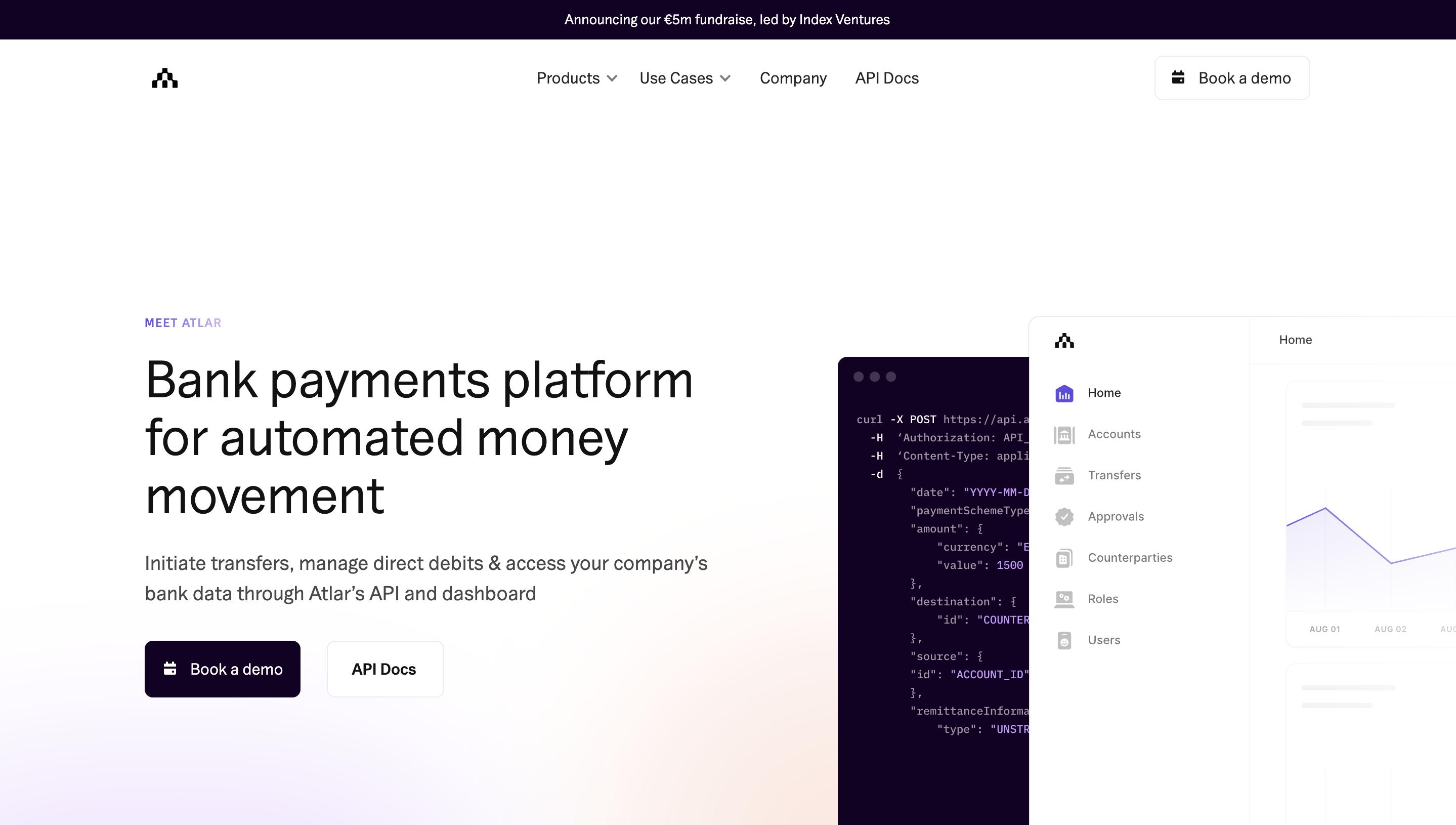Image resolution: width=1456 pixels, height=825 pixels.
Task: Click the Roles icon in sidebar
Action: (1064, 599)
